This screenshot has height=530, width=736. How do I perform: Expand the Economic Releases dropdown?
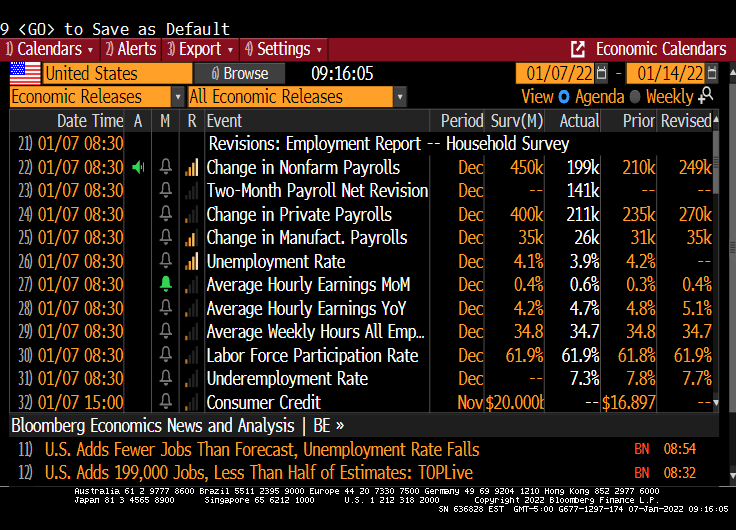pos(178,97)
